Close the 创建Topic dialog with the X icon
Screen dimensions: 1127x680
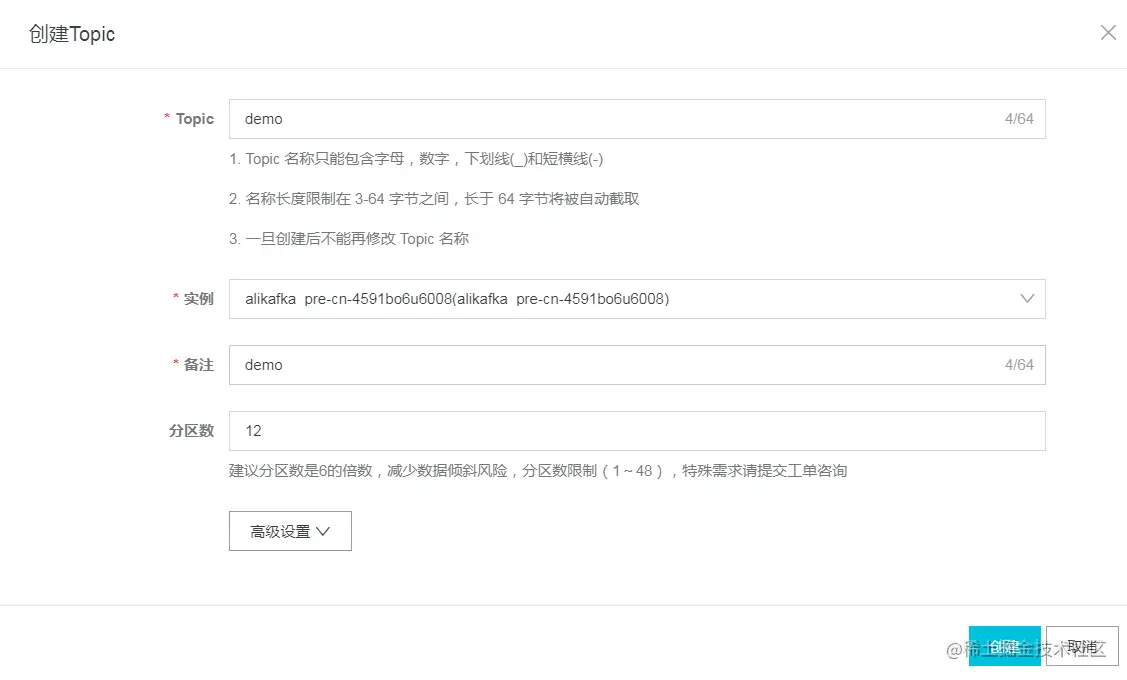(x=1108, y=32)
